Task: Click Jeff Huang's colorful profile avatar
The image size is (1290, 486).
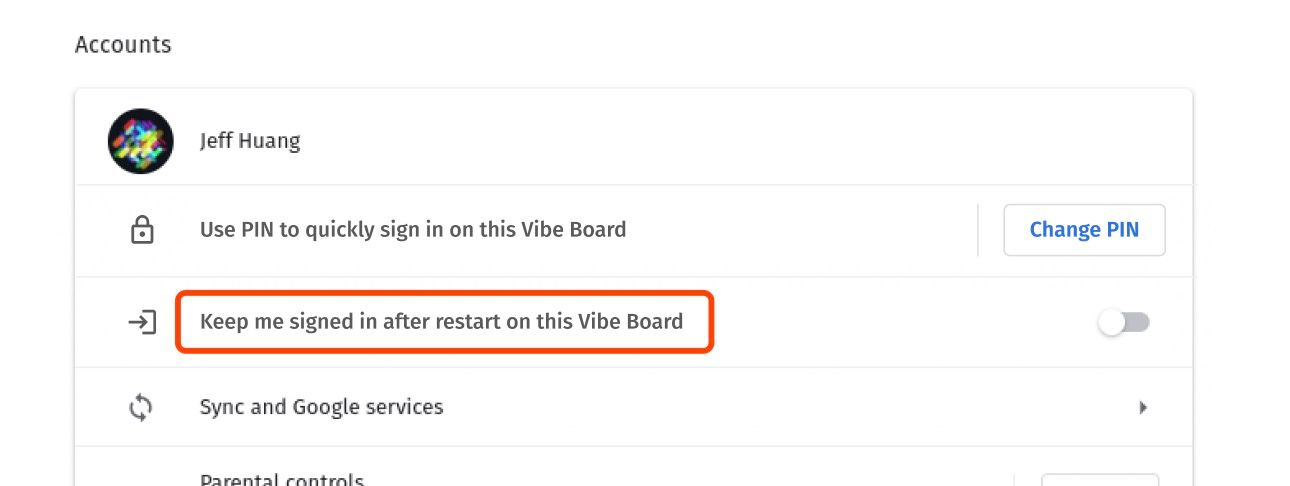Action: click(x=140, y=141)
